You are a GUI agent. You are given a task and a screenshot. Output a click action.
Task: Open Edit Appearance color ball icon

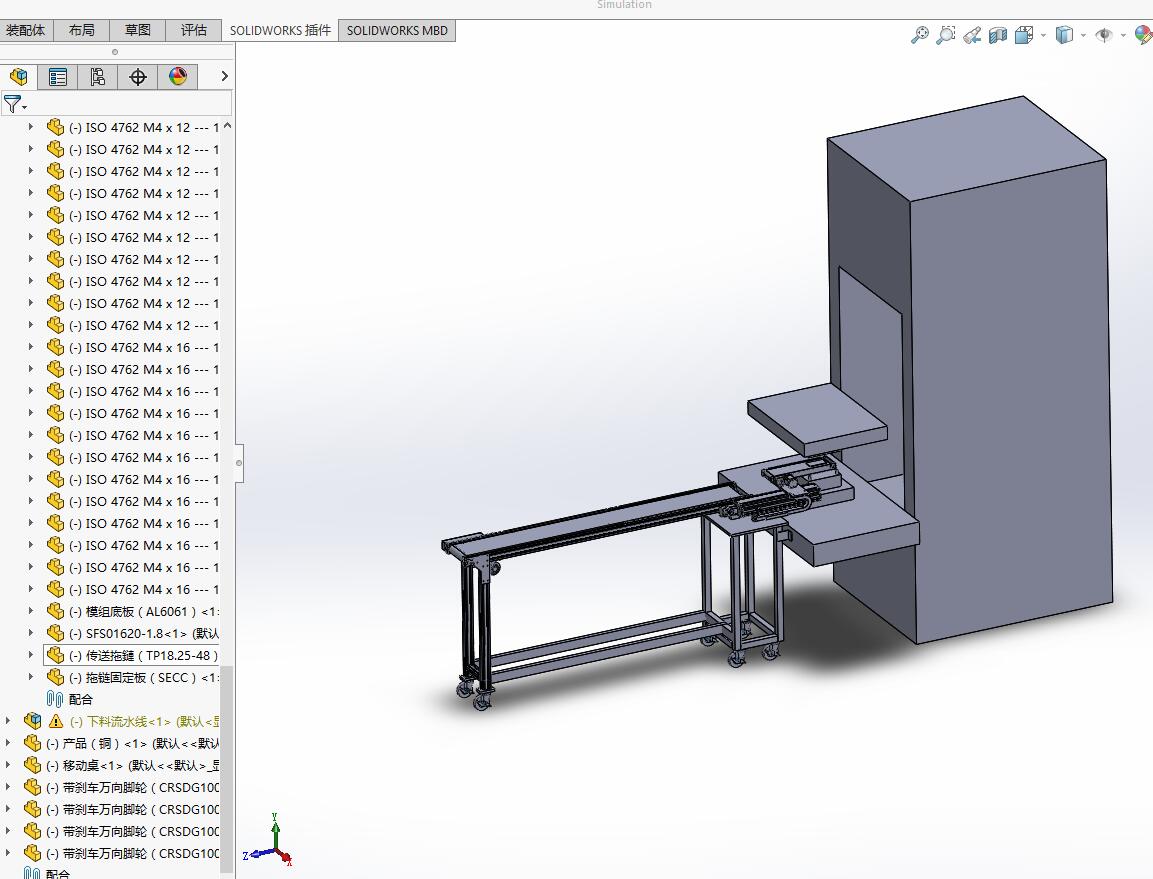pyautogui.click(x=1144, y=35)
